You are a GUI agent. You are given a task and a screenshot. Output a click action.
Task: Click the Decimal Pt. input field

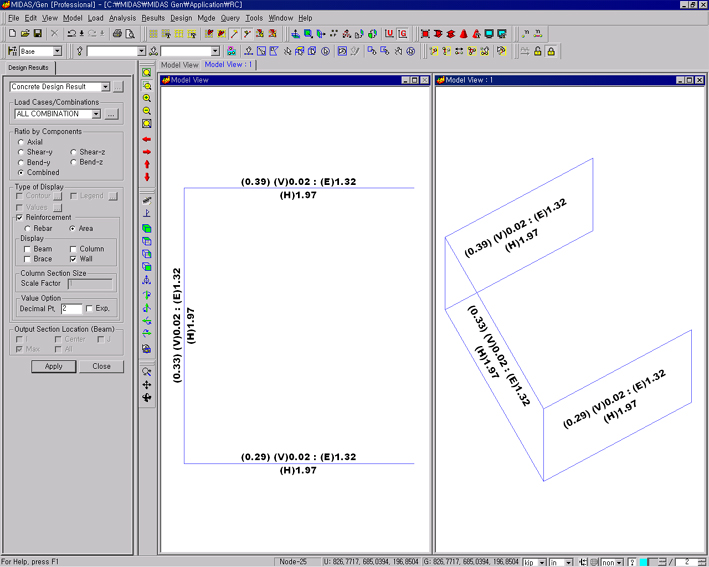71,309
